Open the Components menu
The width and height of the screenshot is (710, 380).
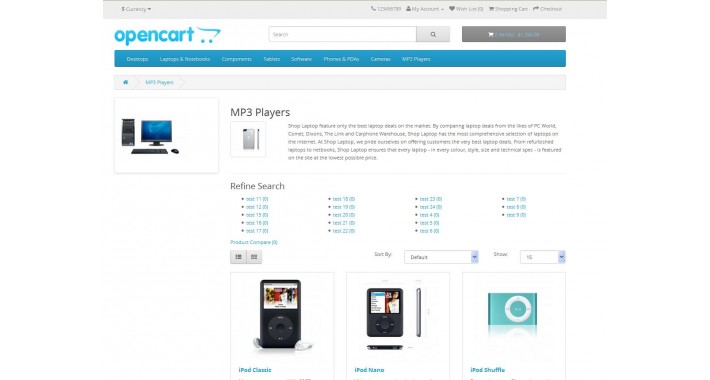tap(236, 59)
